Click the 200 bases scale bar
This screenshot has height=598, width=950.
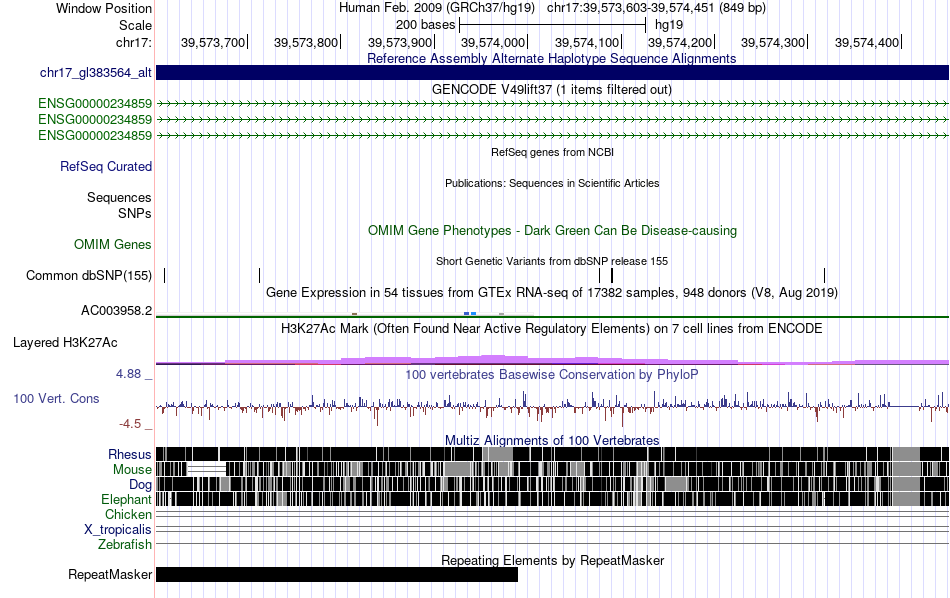pyautogui.click(x=552, y=25)
